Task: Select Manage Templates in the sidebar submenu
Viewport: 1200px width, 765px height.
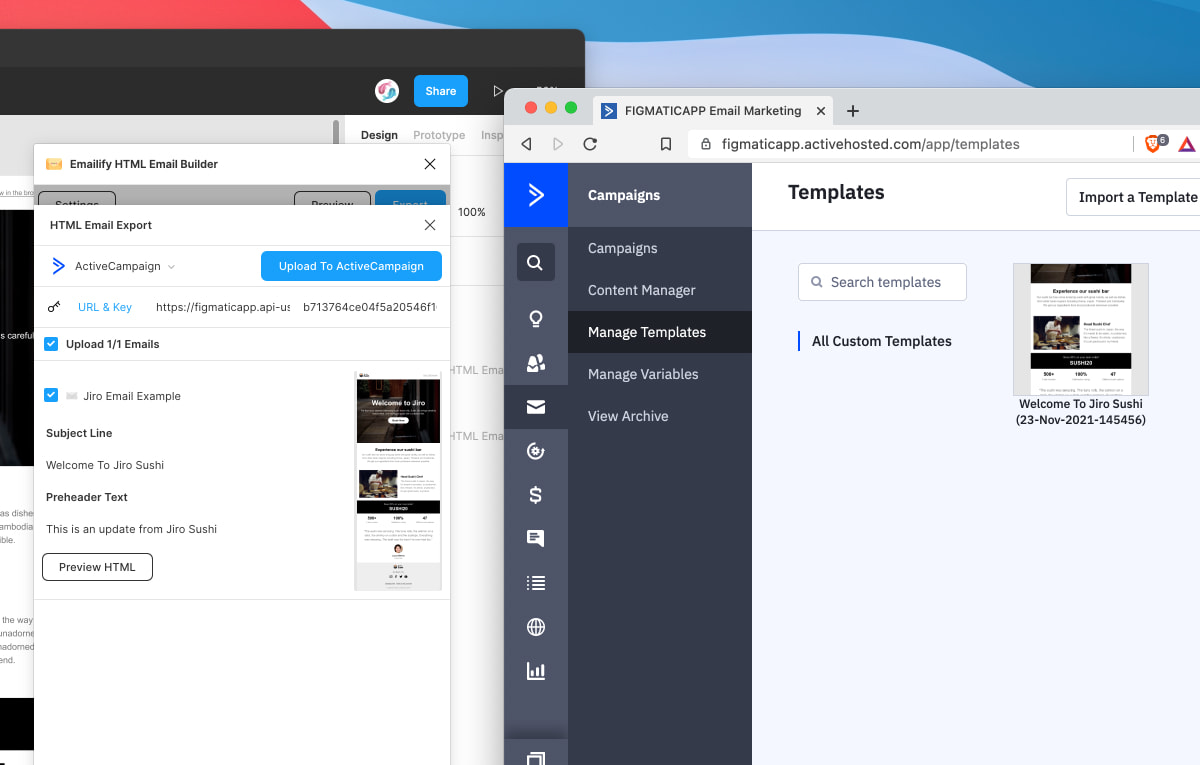Action: point(659,332)
